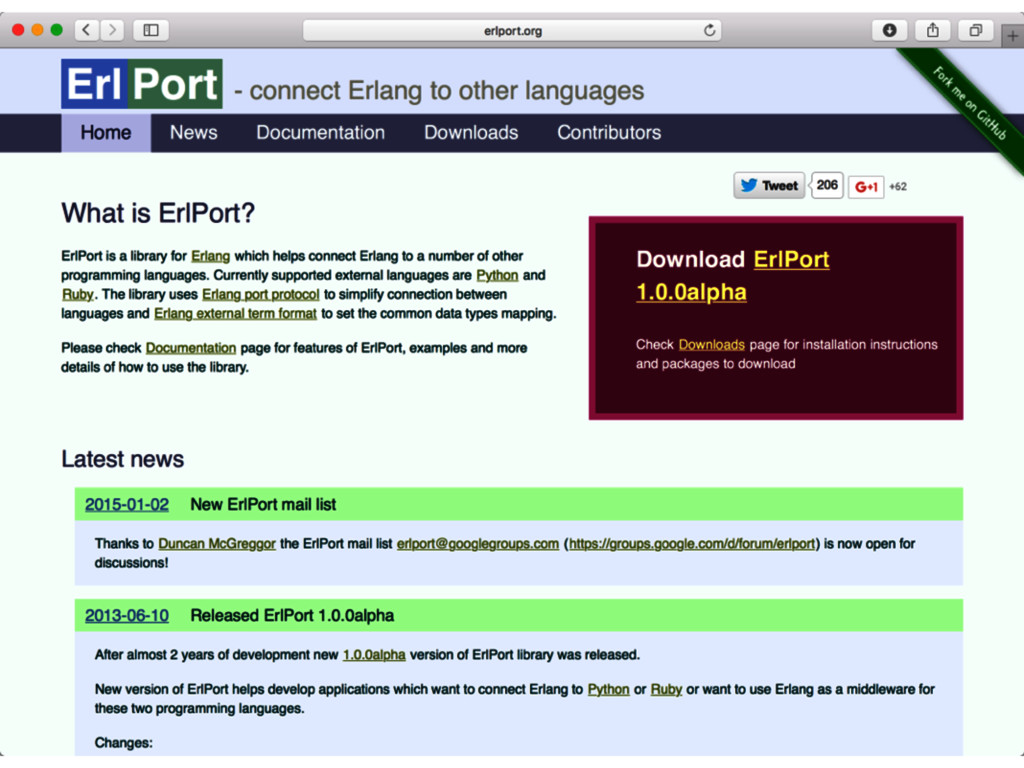Click the Fork me on GitHub ribbon
The height and width of the screenshot is (768, 1024).
coord(969,103)
